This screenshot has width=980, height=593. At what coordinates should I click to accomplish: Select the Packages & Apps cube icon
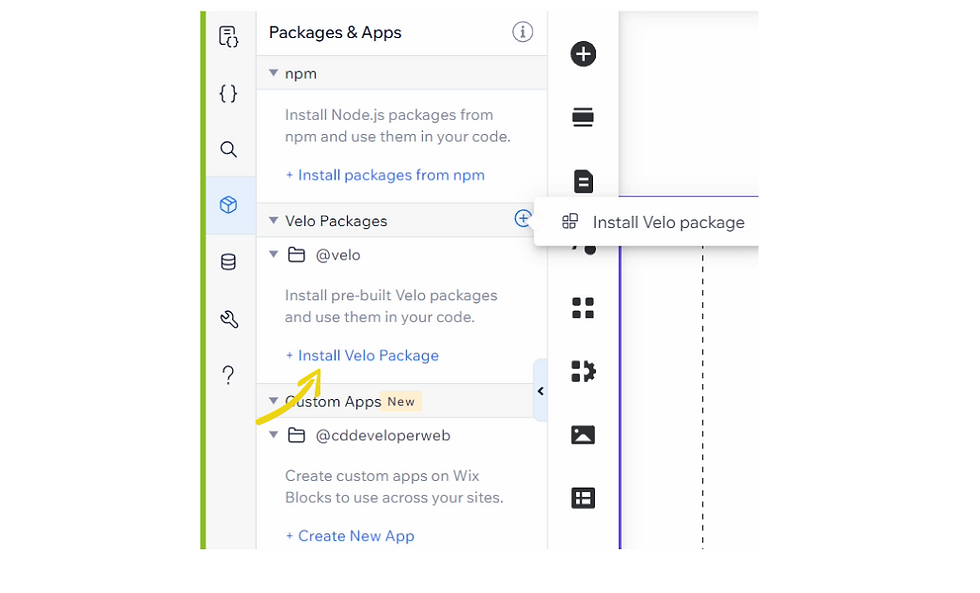click(229, 205)
